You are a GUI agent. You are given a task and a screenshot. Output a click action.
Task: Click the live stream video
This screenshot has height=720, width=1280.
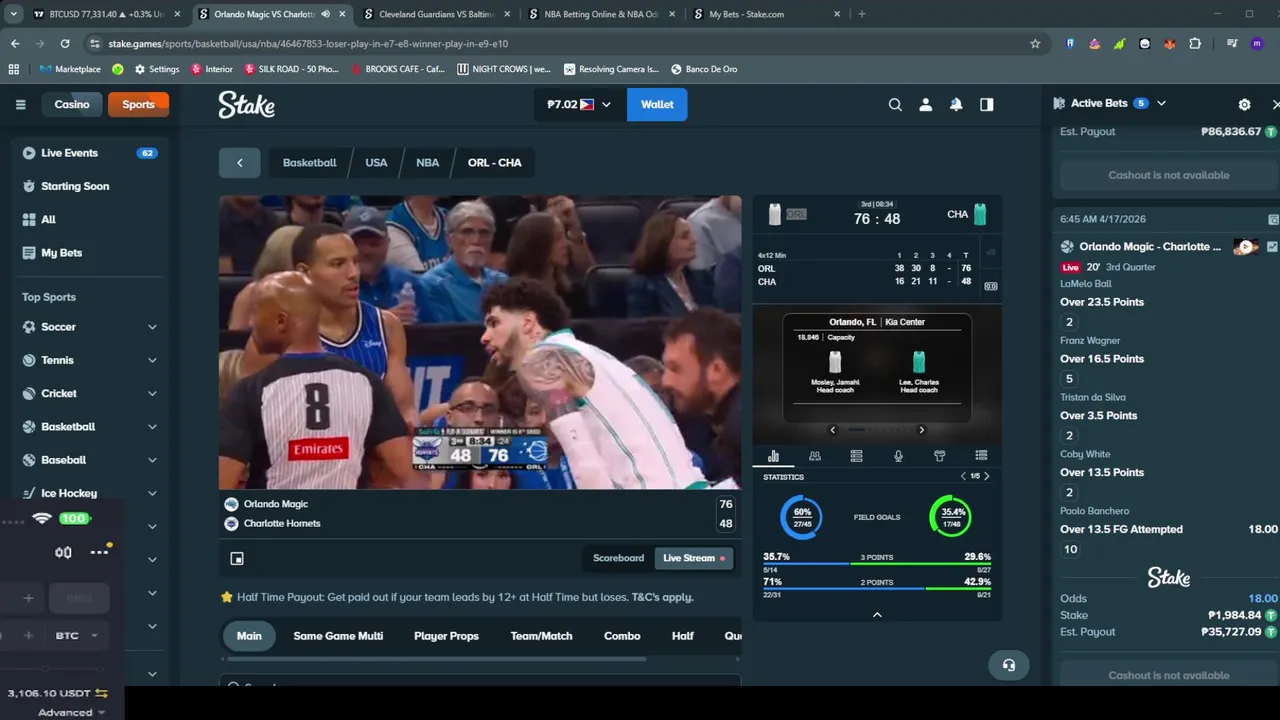point(480,342)
